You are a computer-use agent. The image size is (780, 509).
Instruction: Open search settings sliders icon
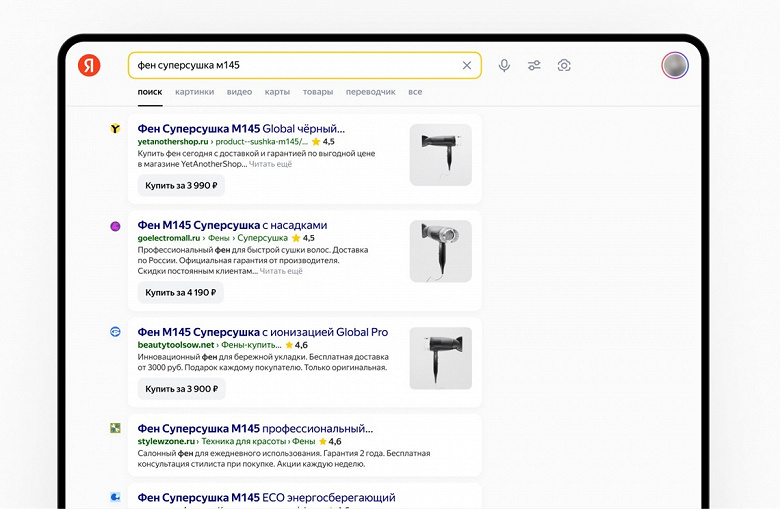pyautogui.click(x=534, y=65)
